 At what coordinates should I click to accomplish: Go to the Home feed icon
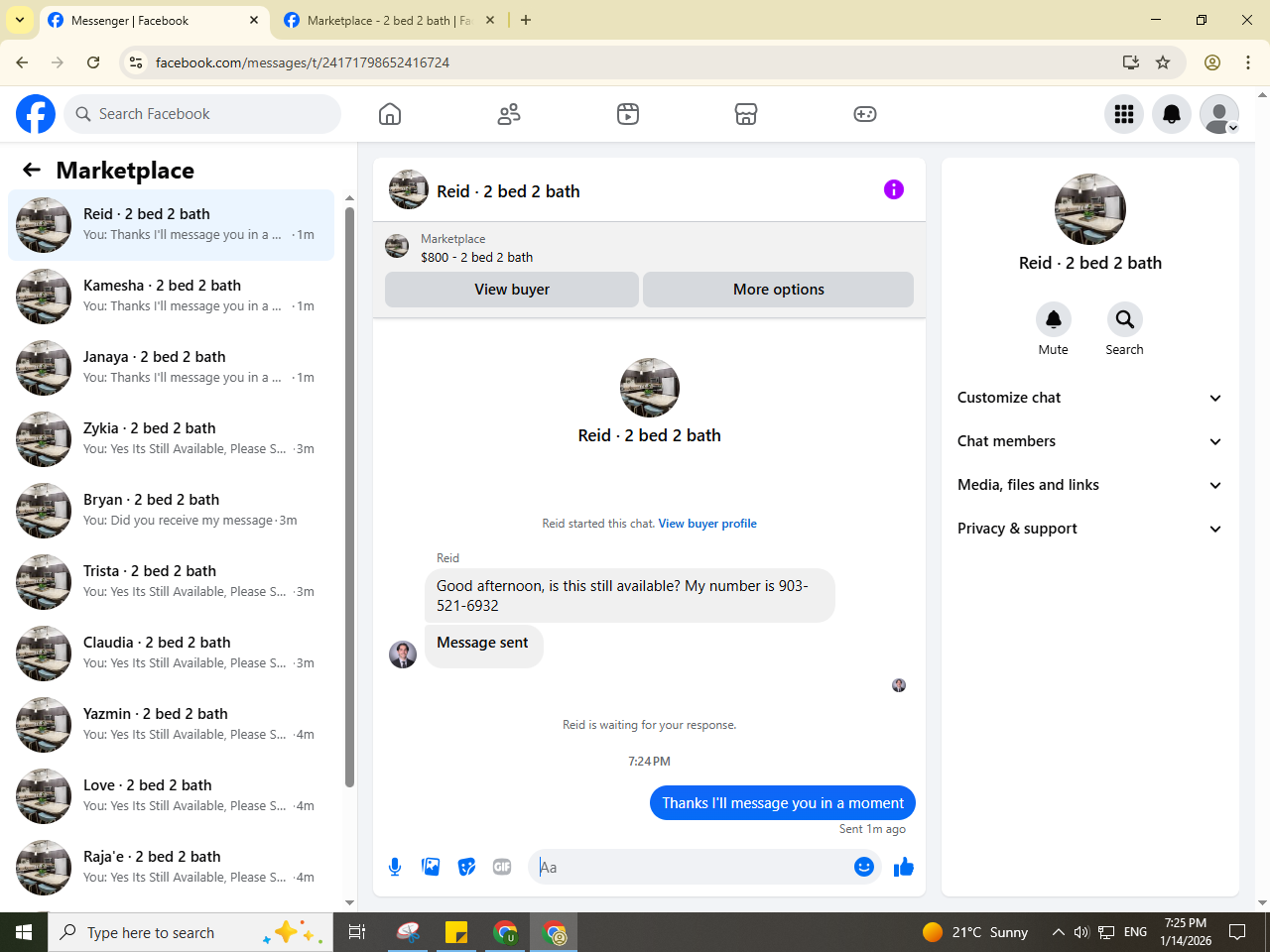[x=390, y=114]
